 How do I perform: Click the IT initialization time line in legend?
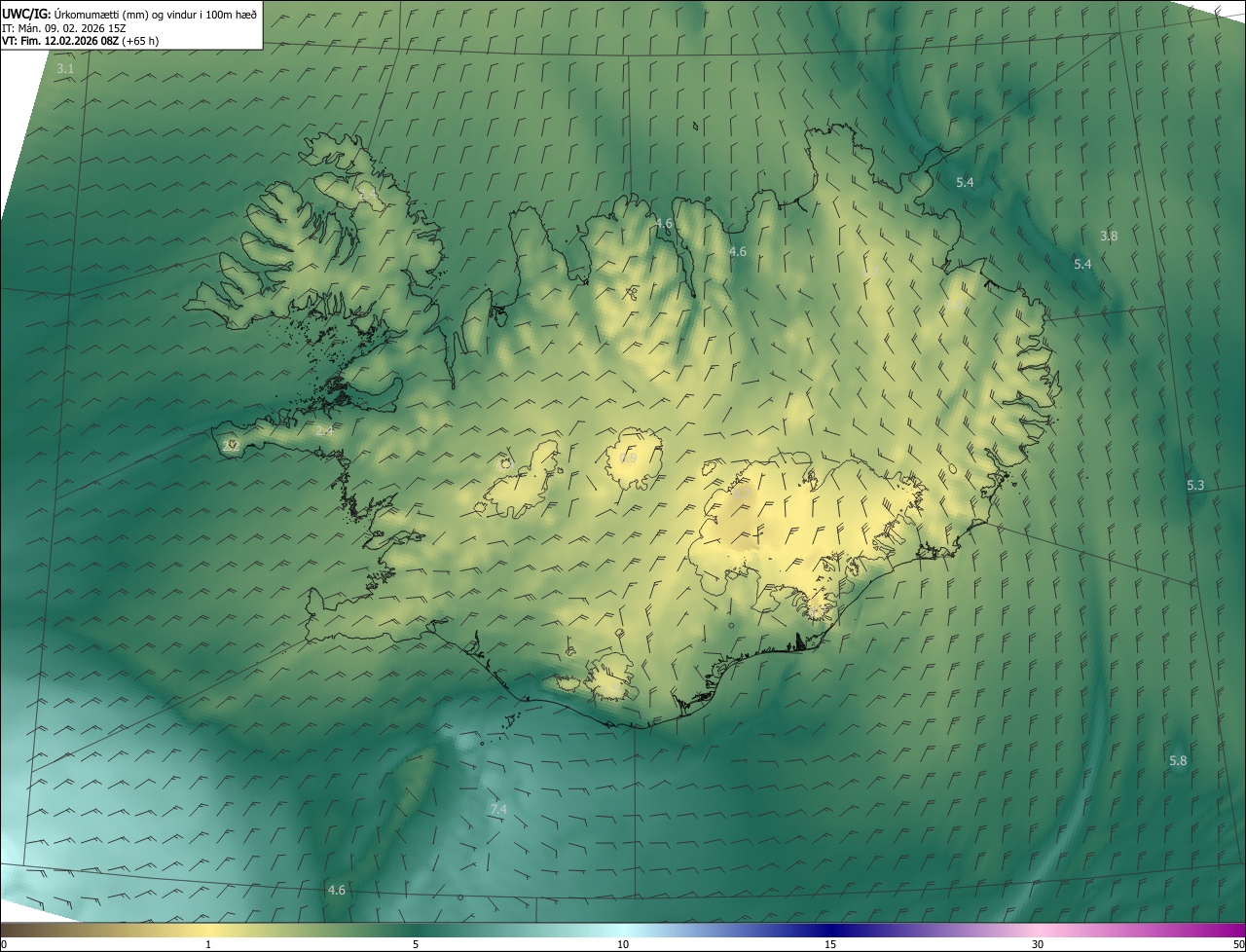coord(64,28)
